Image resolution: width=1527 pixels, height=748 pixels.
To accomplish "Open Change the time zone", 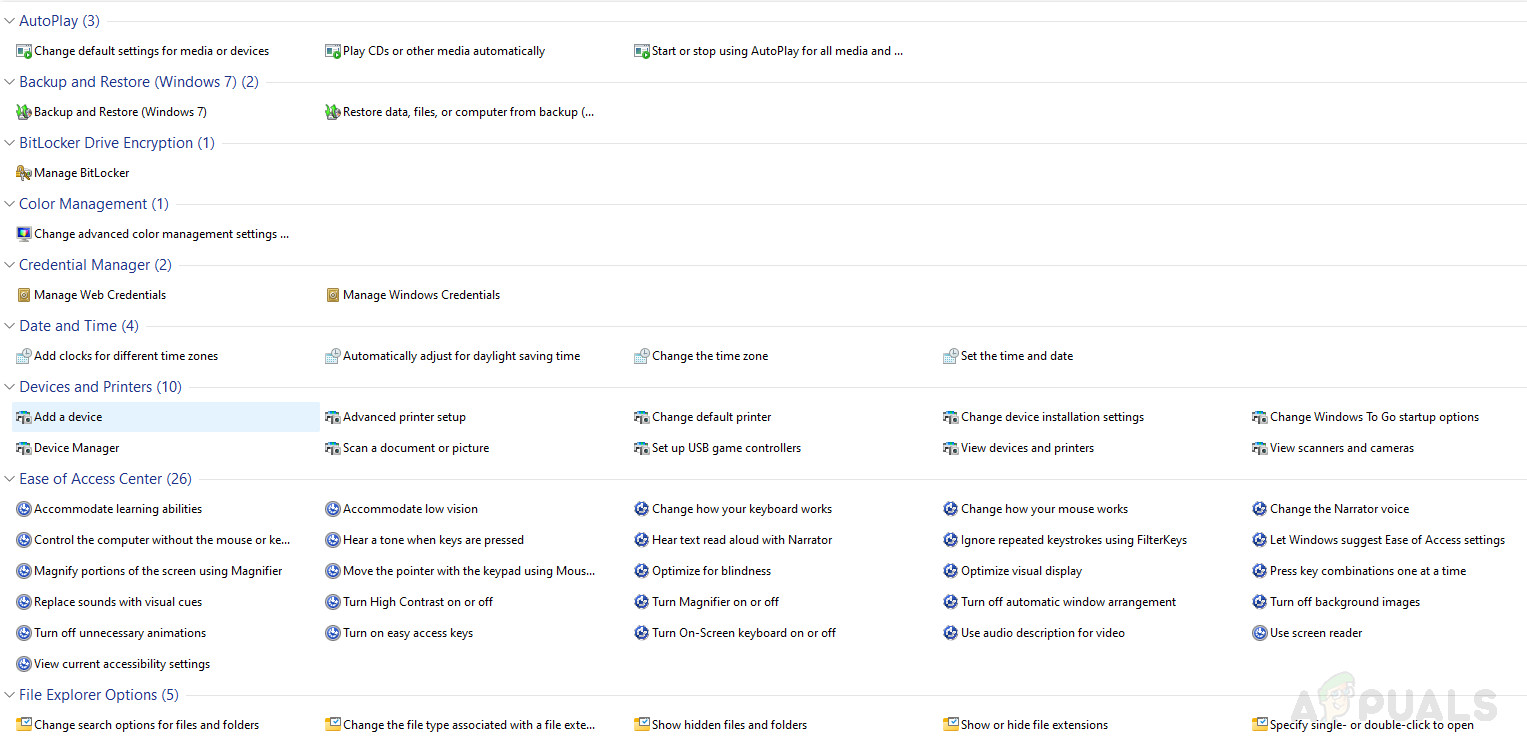I will pyautogui.click(x=710, y=356).
